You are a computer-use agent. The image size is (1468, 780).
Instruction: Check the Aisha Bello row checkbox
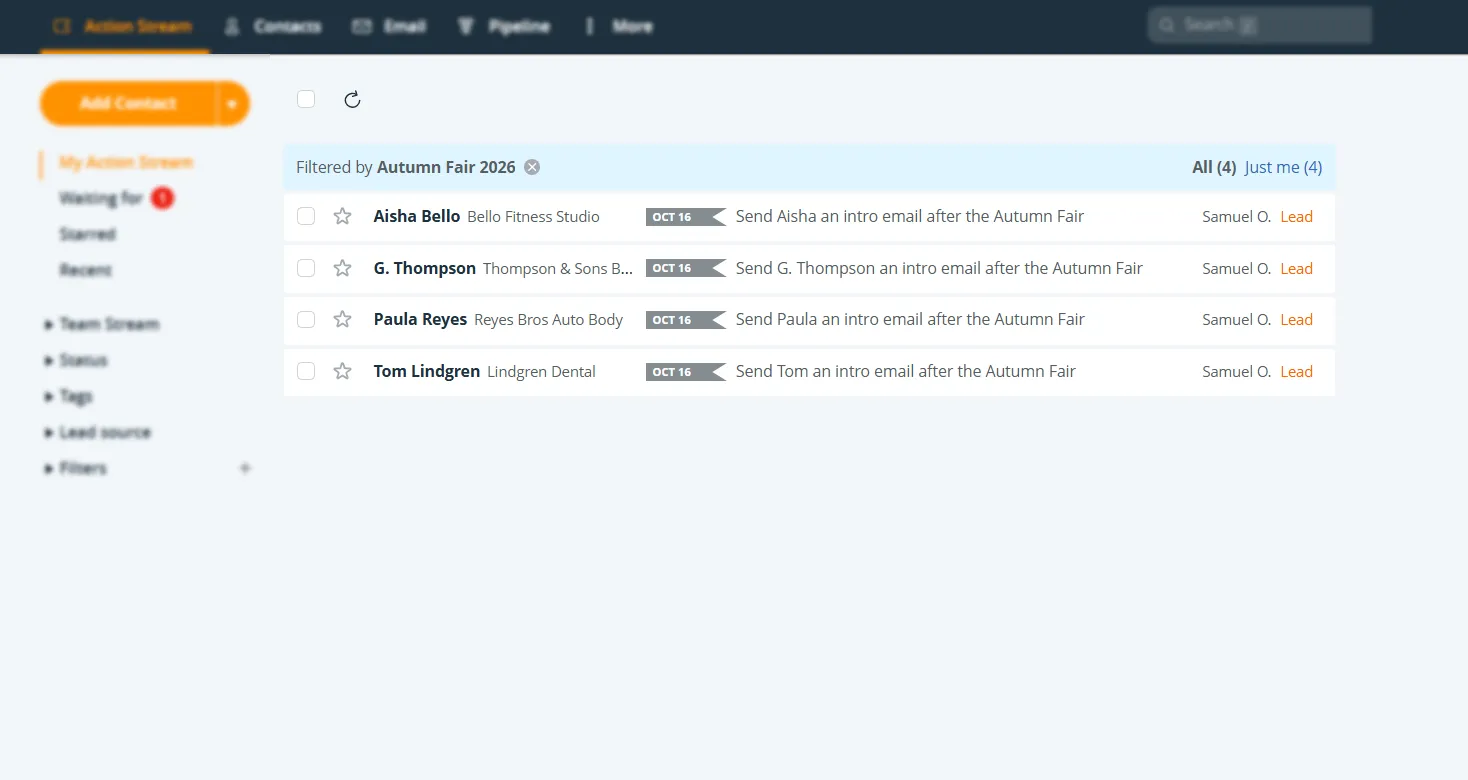point(306,216)
